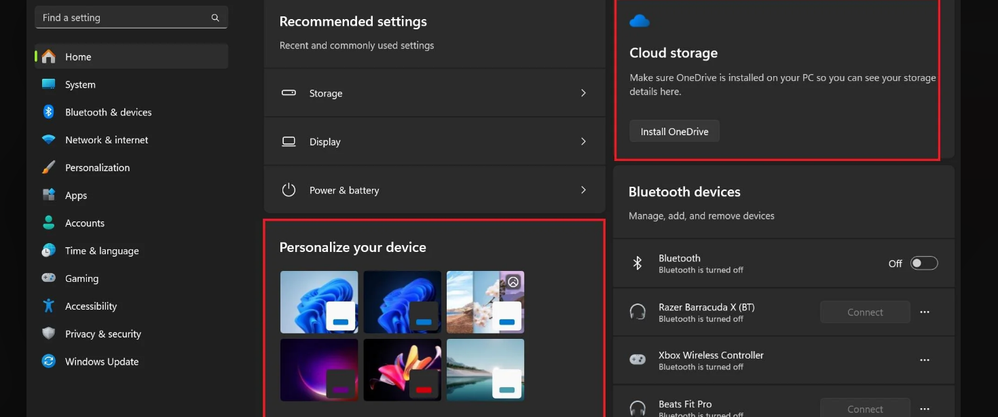Click the Install OneDrive button

[674, 131]
